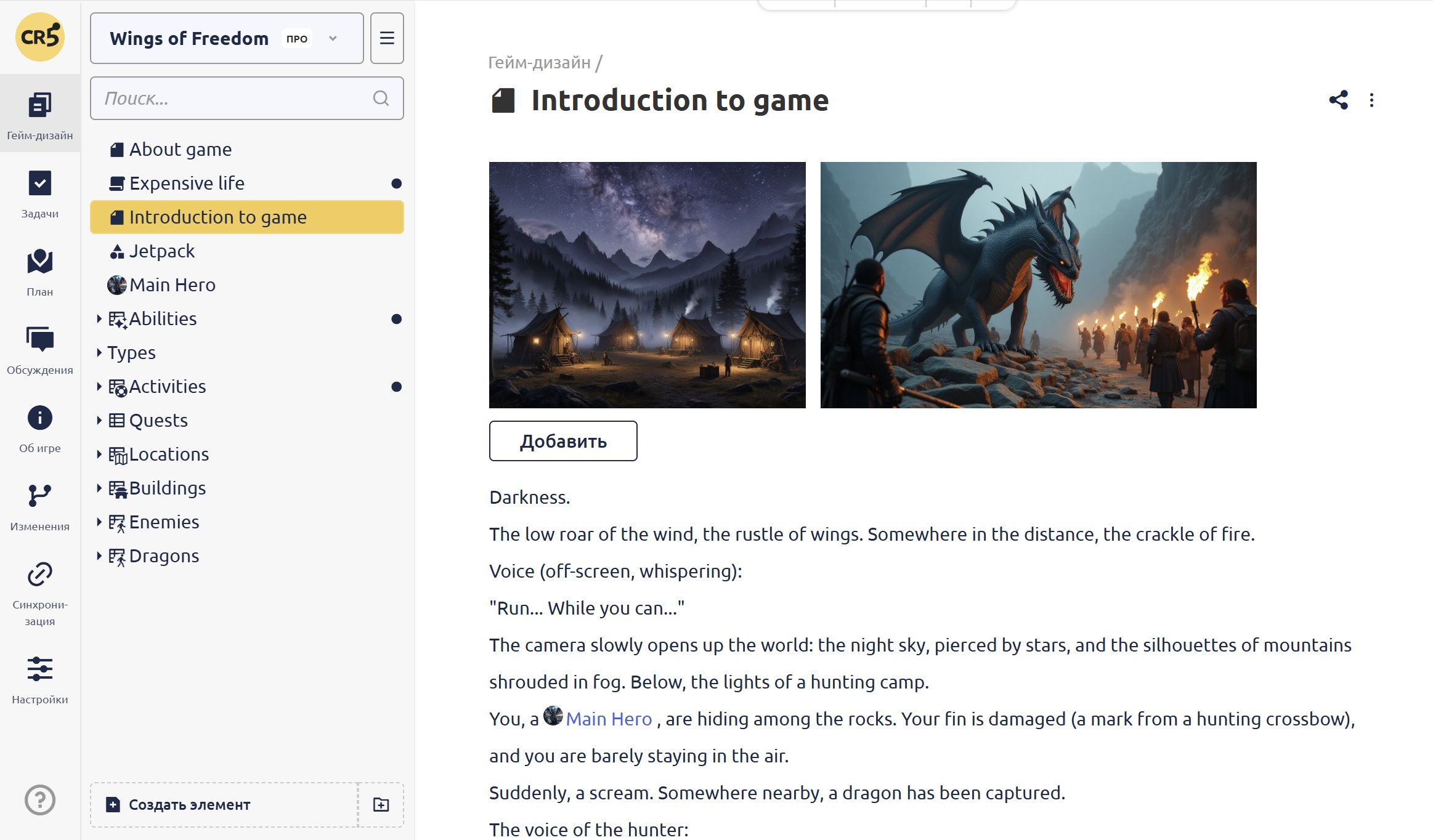Open the Синхронизация link icon
Image resolution: width=1433 pixels, height=840 pixels.
(39, 574)
